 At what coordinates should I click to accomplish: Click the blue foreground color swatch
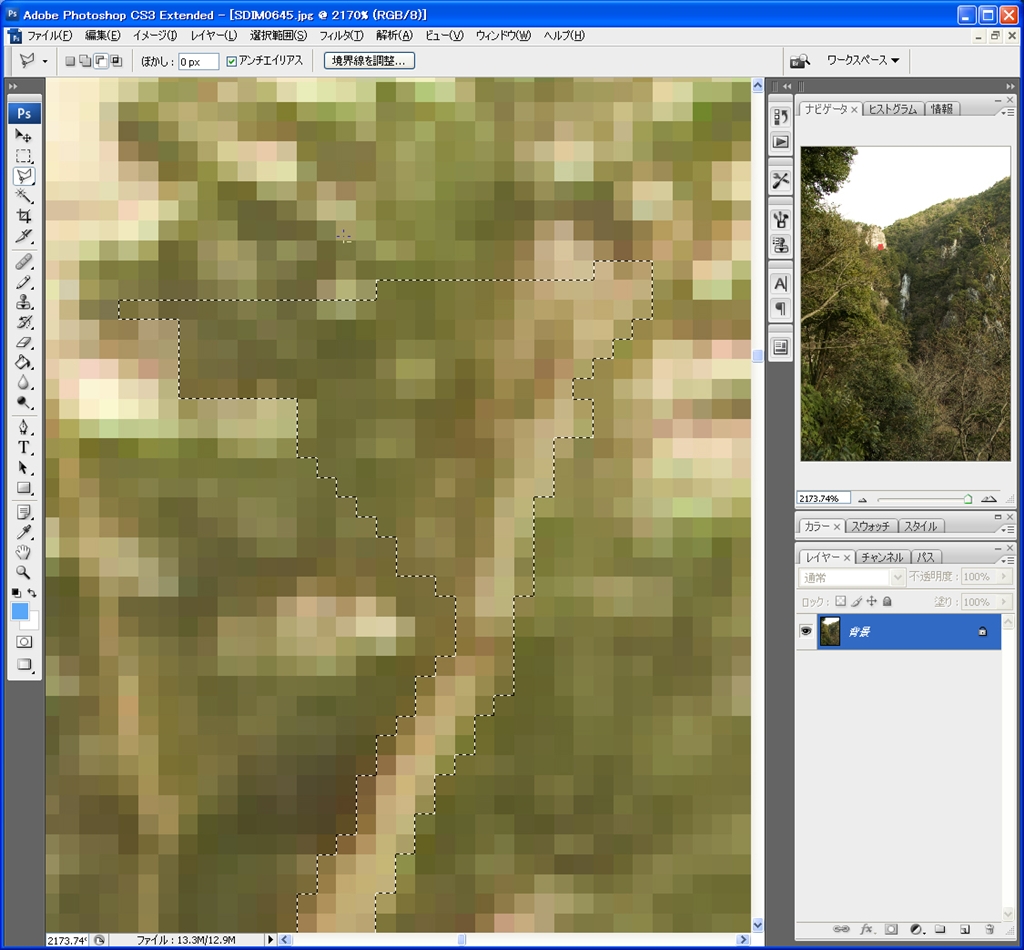20,611
